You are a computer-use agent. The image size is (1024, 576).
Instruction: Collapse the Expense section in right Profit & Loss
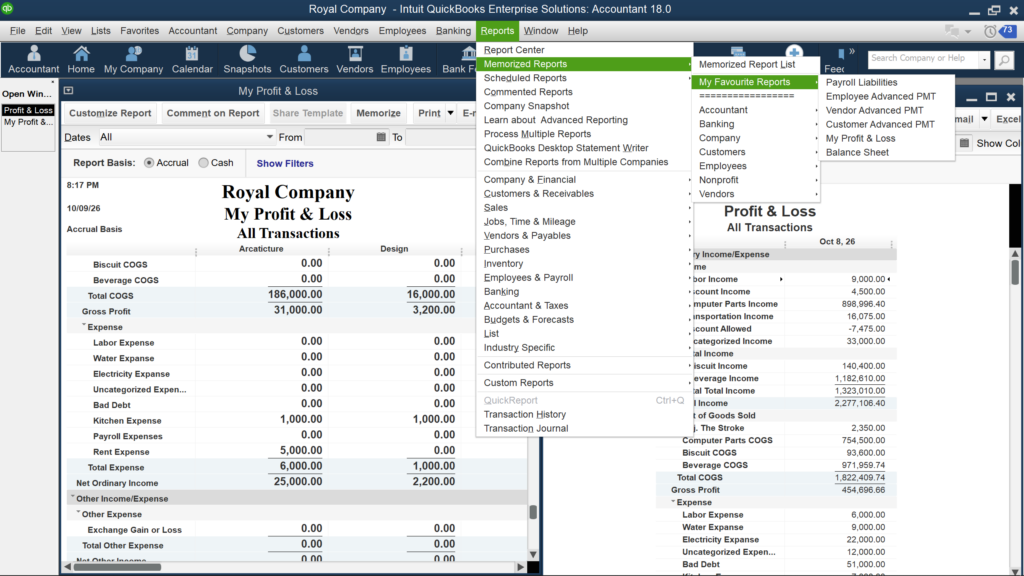673,502
